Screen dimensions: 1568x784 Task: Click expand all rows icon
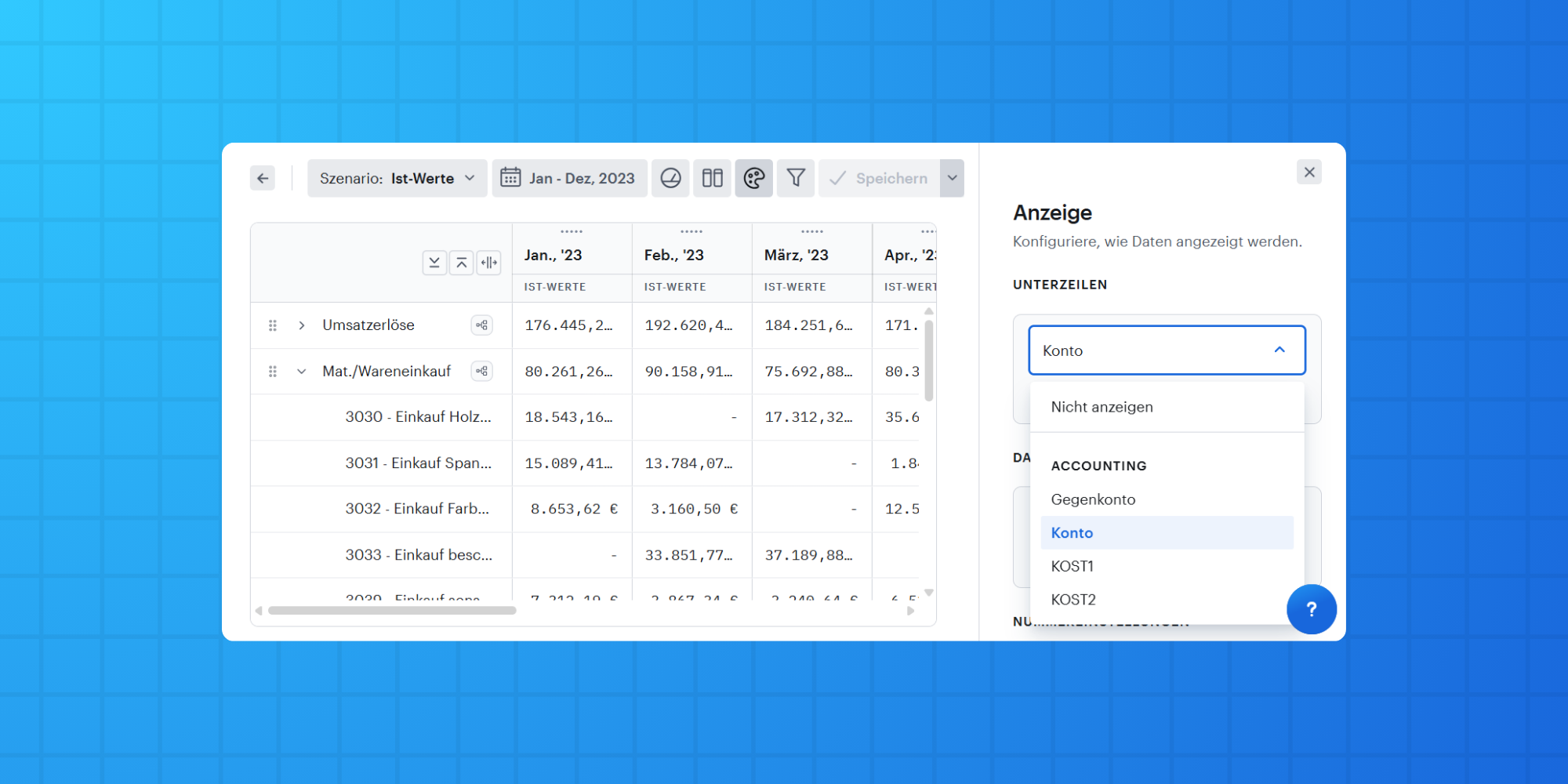434,263
